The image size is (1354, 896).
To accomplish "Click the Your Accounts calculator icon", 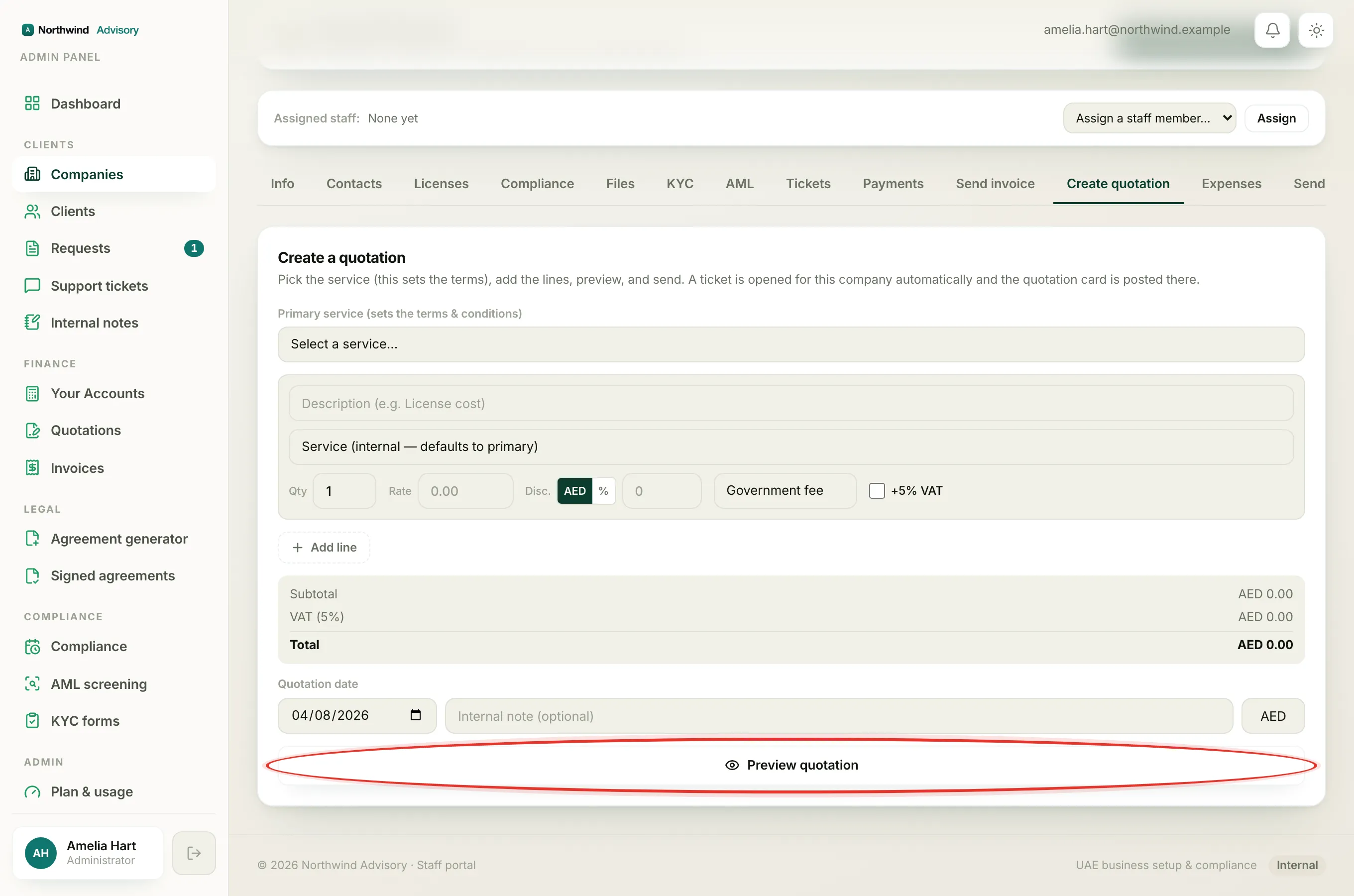I will [x=32, y=394].
